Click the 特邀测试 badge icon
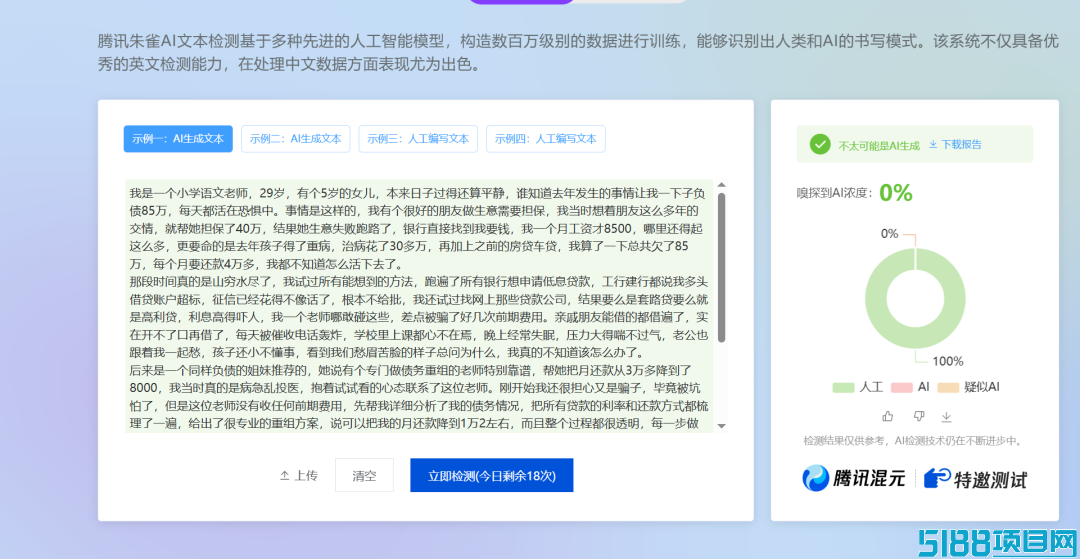The image size is (1080, 559). point(937,478)
